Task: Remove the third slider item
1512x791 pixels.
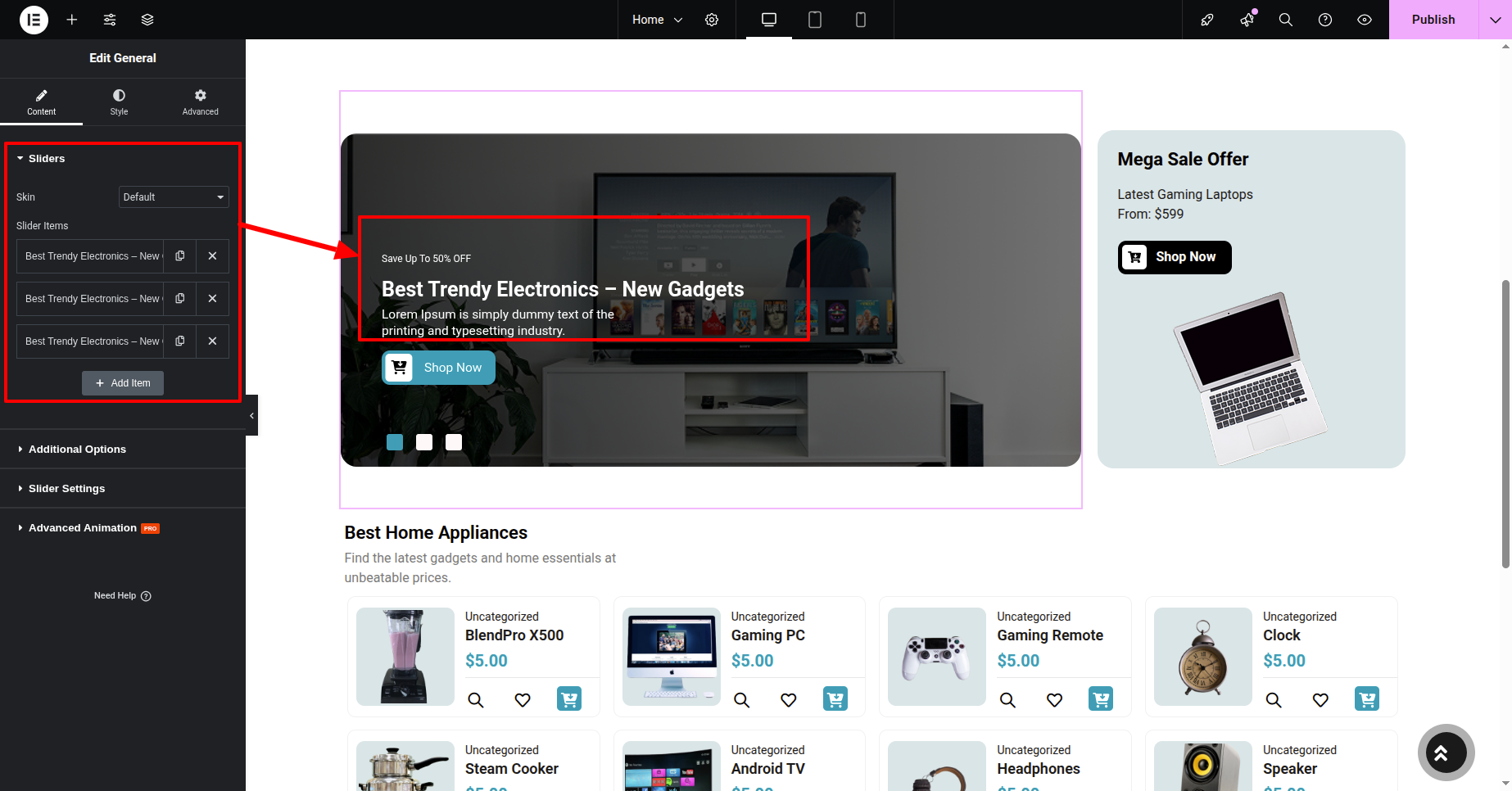Action: pyautogui.click(x=212, y=341)
